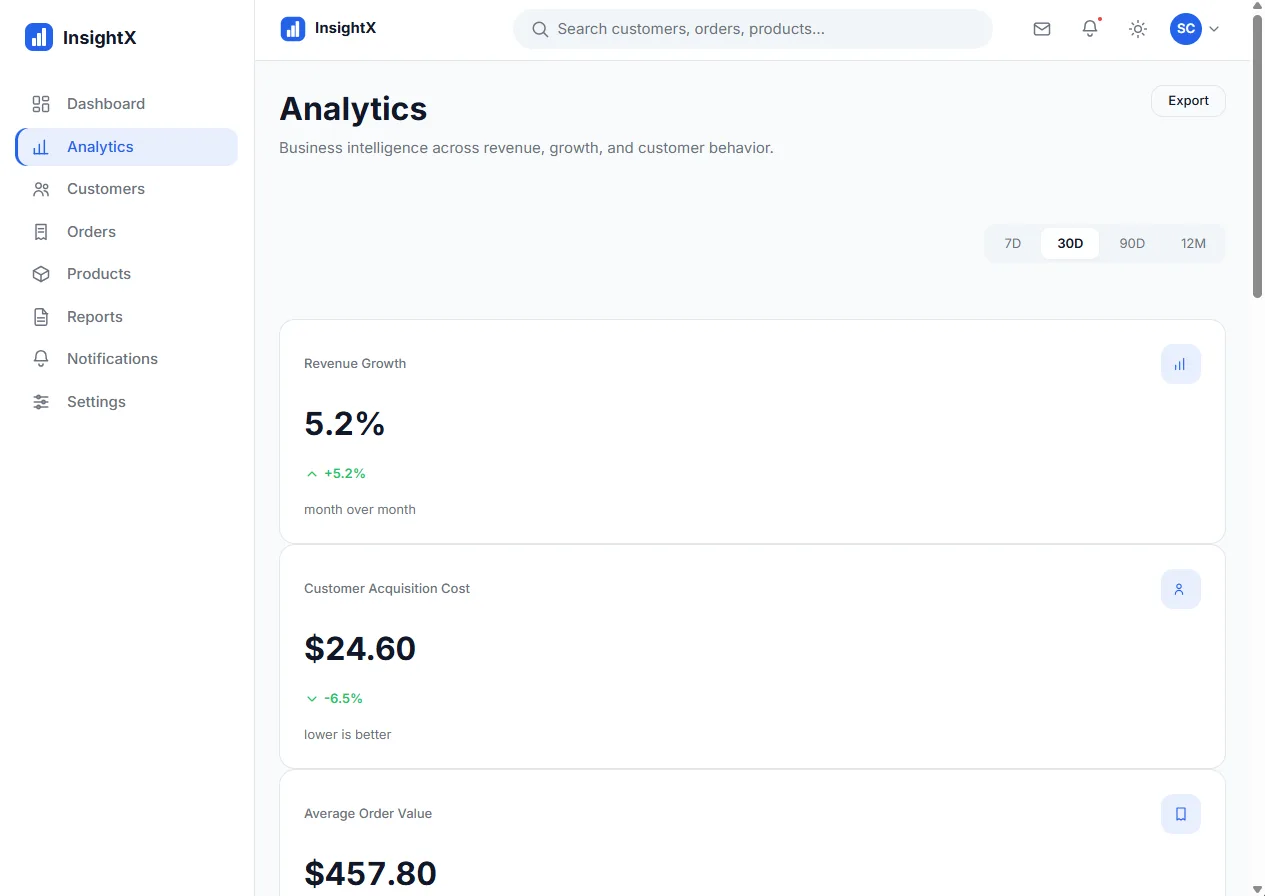
Task: Click the $24.60 value
Action: 360,649
